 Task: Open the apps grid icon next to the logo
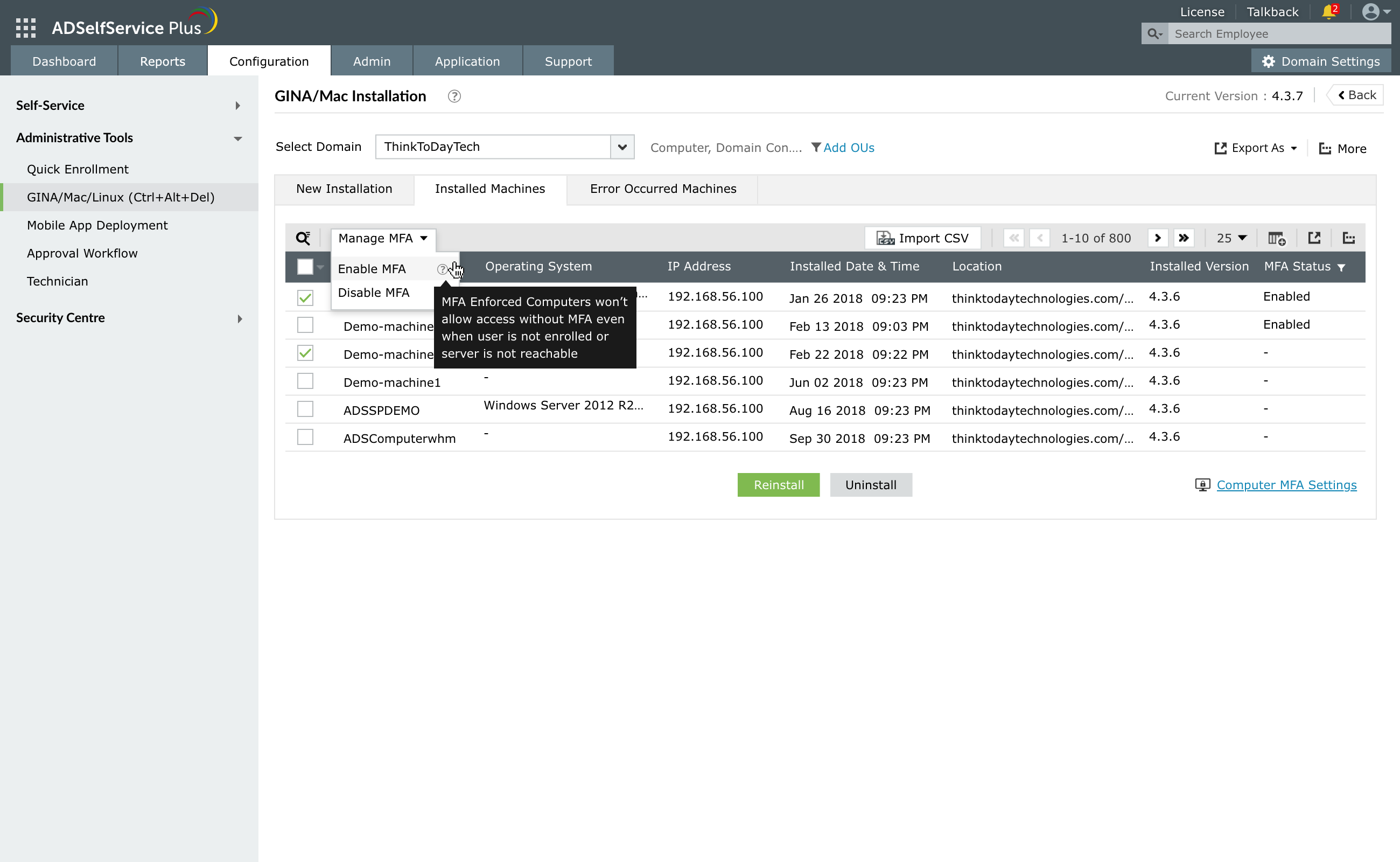[x=25, y=27]
